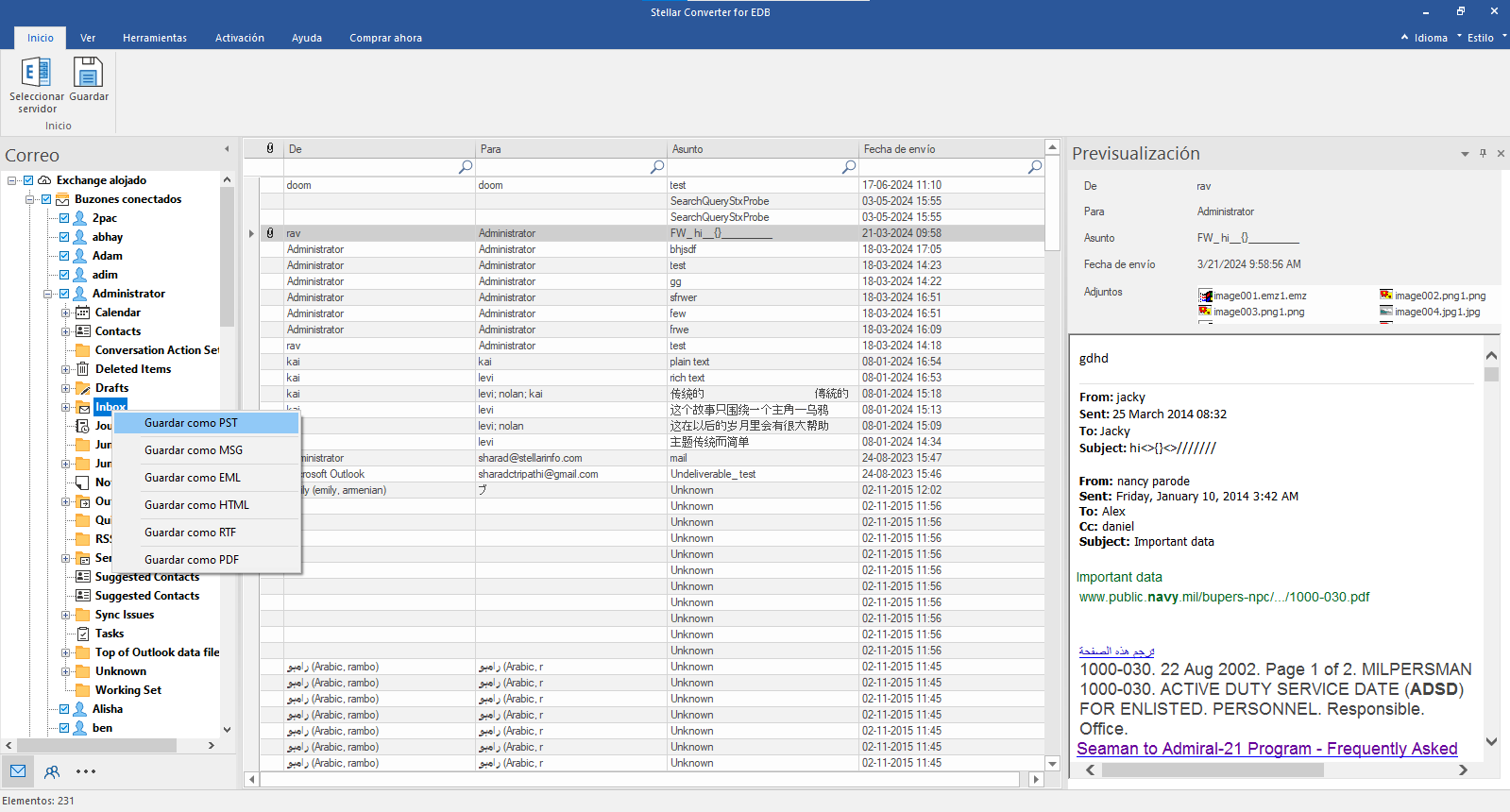
Task: Collapse the Exchange alojado tree node
Action: (x=12, y=180)
